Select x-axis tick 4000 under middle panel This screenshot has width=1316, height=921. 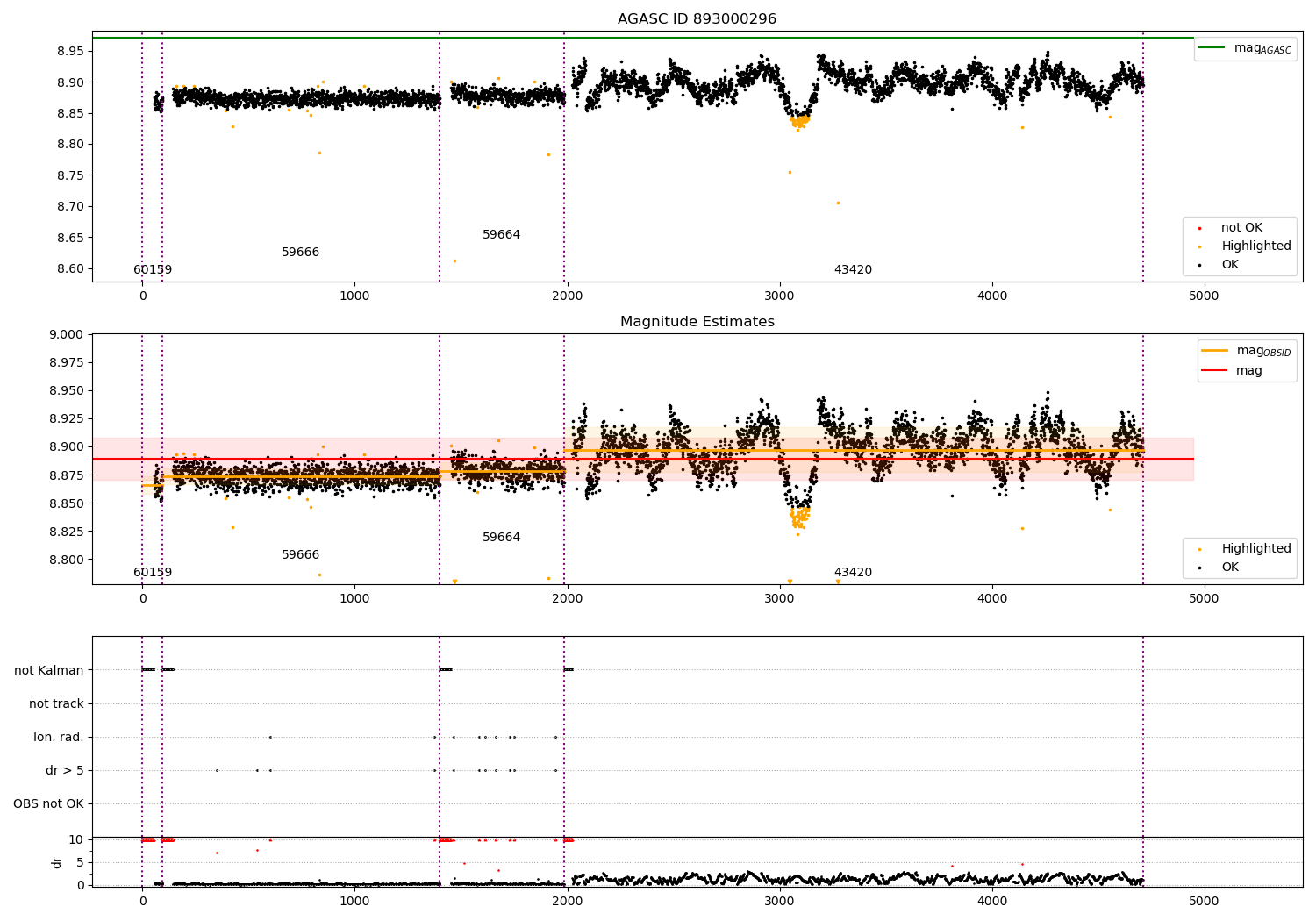991,599
